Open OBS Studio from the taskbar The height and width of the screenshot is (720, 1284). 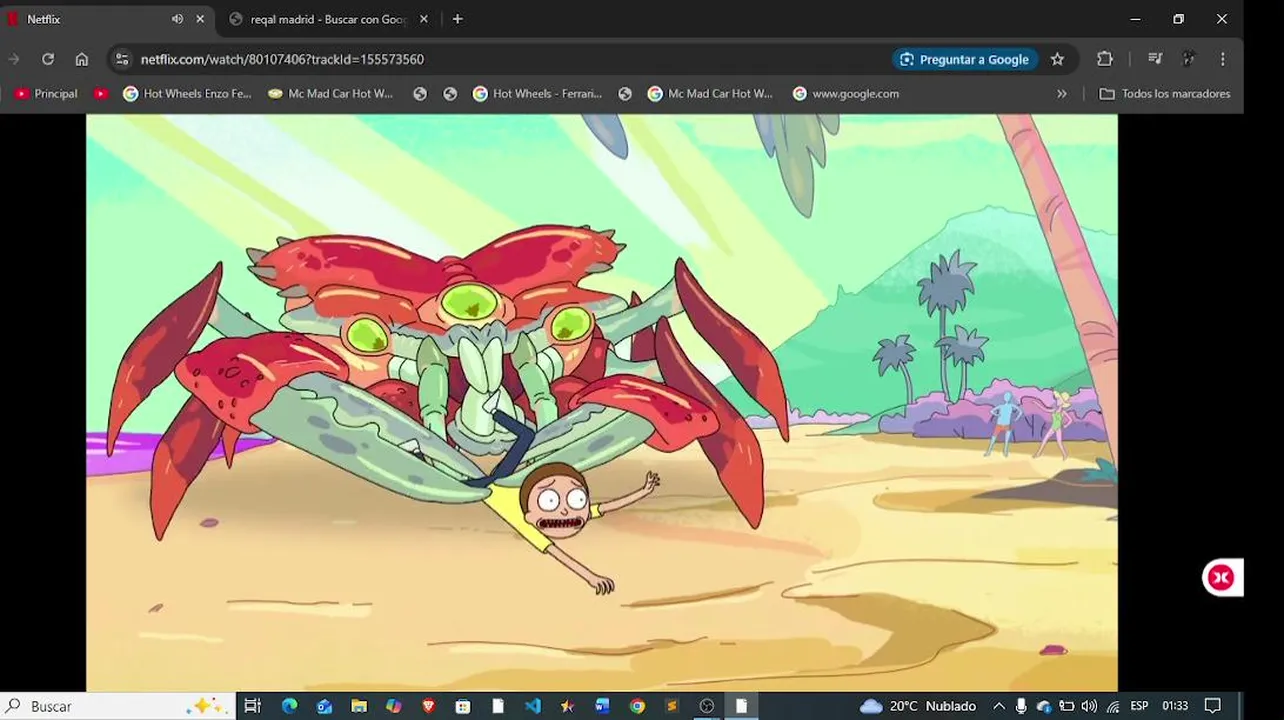pos(707,706)
